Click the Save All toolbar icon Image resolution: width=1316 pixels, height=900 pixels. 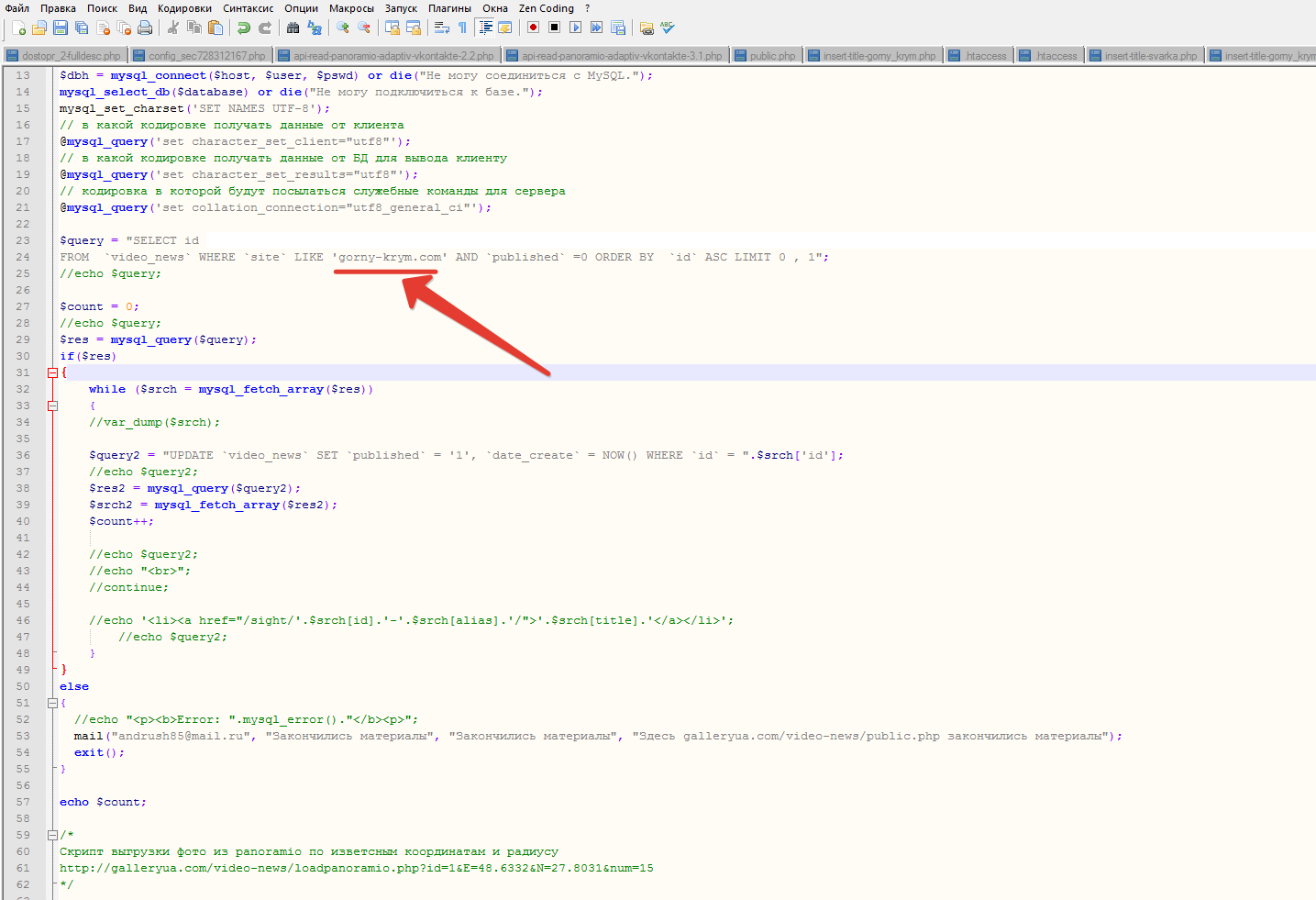(81, 28)
